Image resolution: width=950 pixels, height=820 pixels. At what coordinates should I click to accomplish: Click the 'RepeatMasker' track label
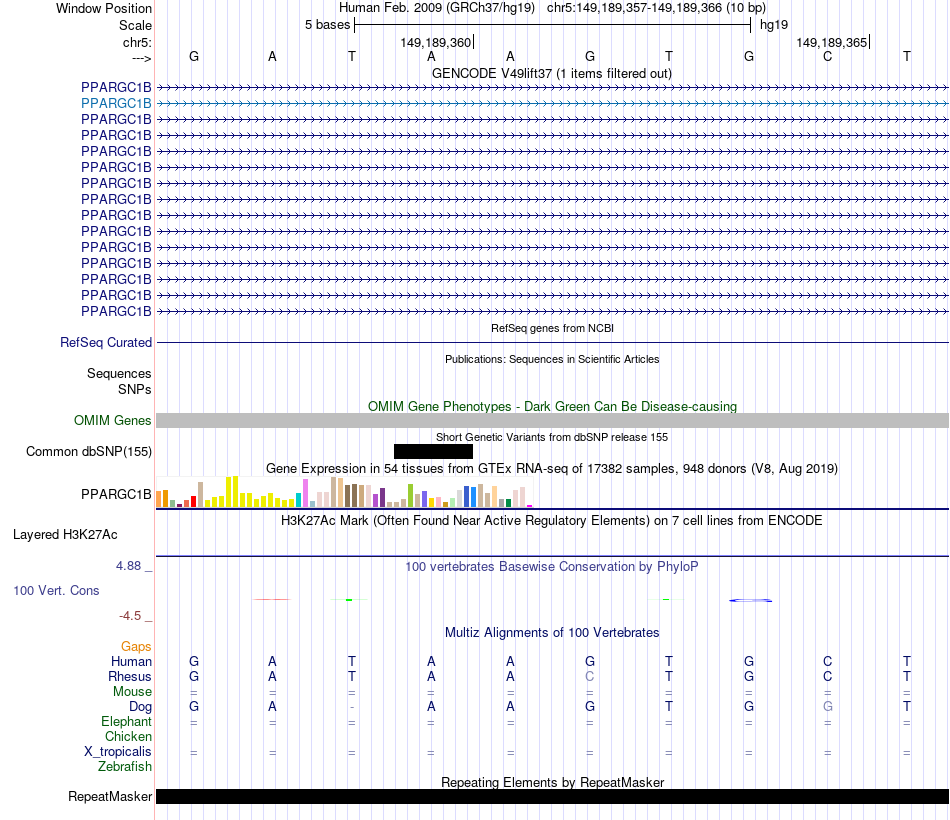tap(110, 796)
